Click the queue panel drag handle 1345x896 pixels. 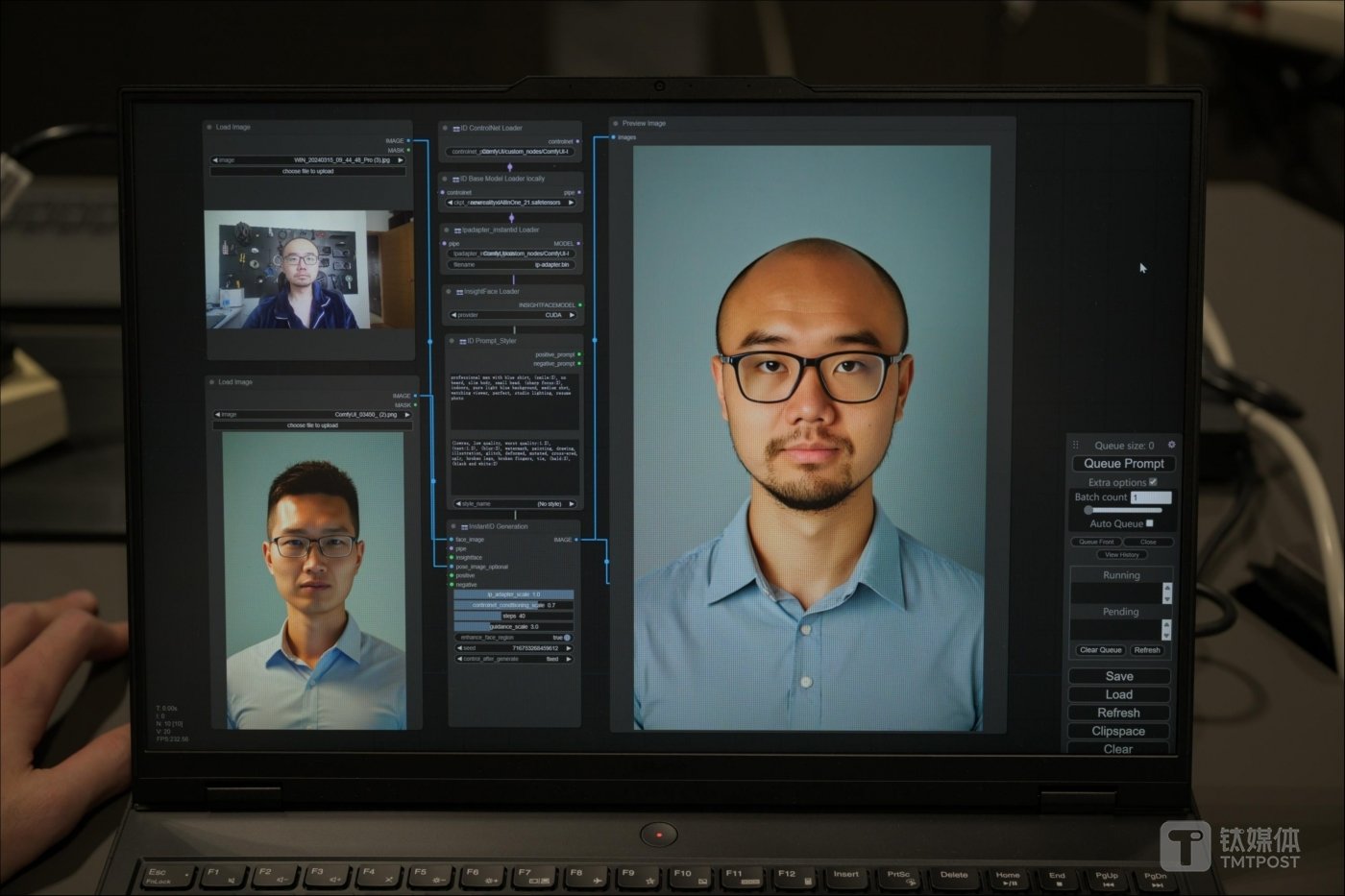1076,446
